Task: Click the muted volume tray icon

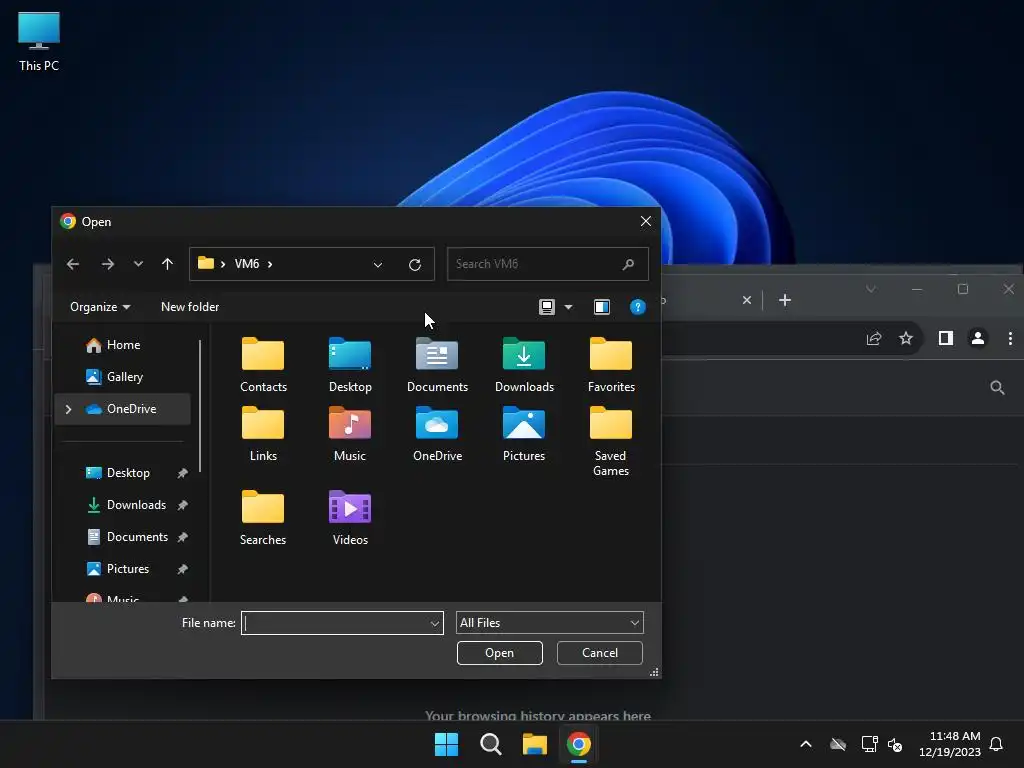Action: point(895,744)
